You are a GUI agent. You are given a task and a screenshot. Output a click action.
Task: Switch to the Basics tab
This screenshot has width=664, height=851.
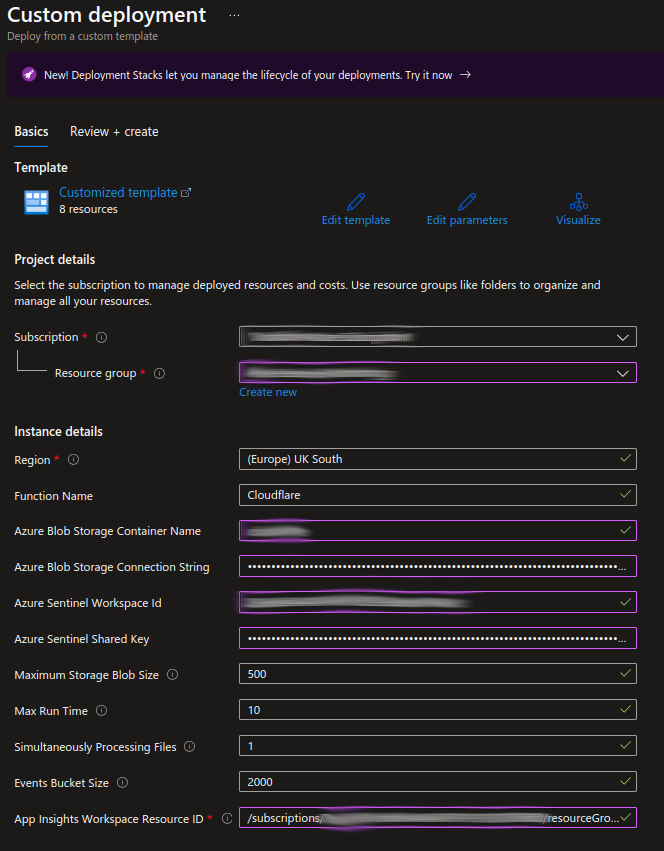(x=31, y=131)
